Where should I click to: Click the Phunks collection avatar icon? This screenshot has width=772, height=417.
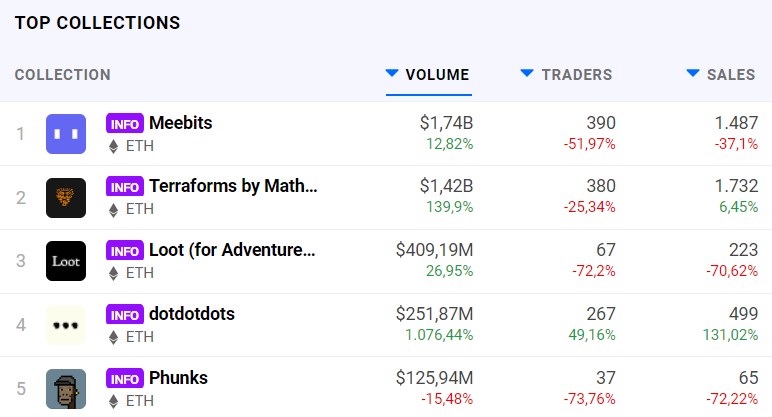point(66,389)
